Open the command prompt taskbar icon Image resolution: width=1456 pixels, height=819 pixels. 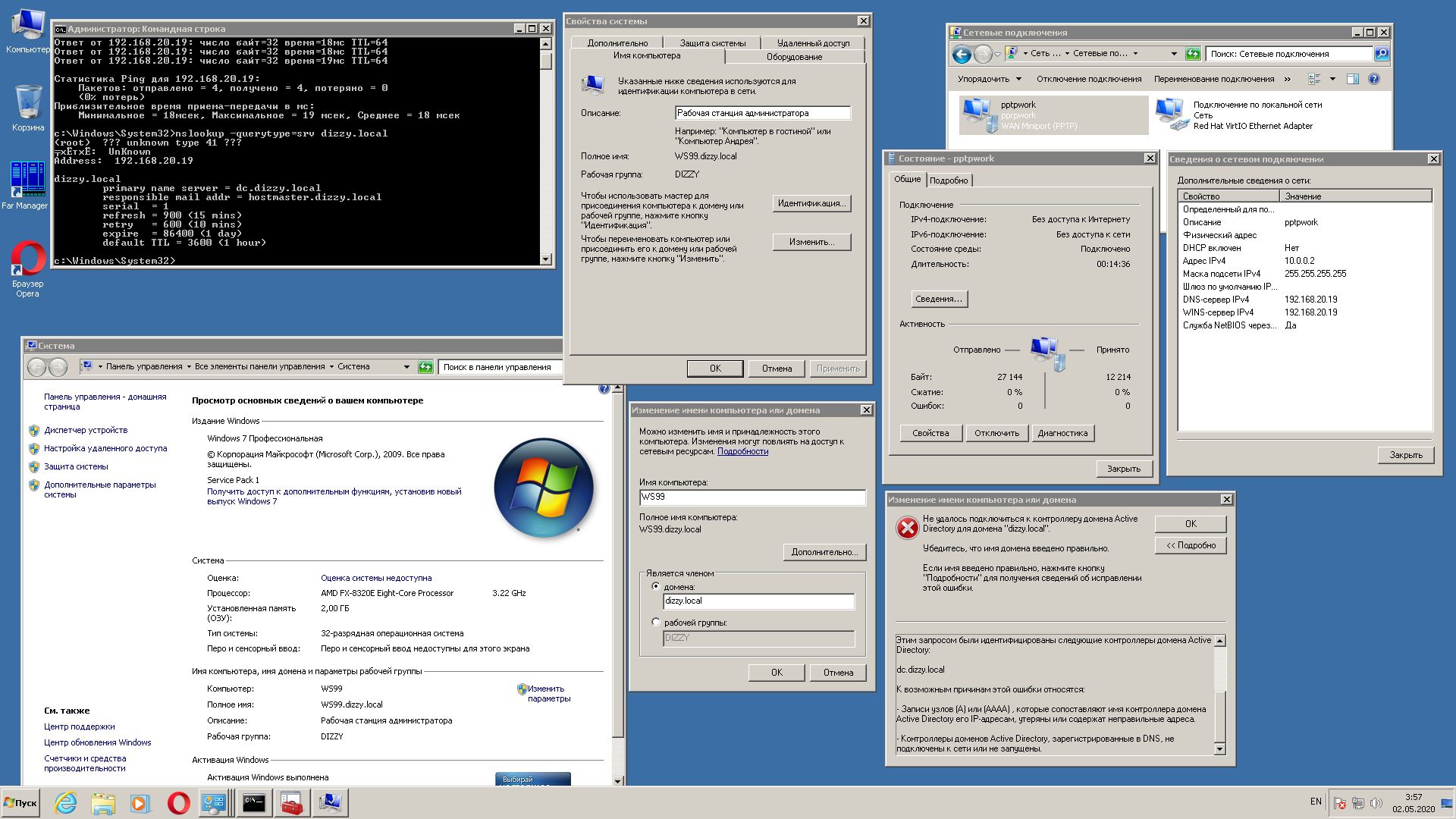(x=253, y=802)
